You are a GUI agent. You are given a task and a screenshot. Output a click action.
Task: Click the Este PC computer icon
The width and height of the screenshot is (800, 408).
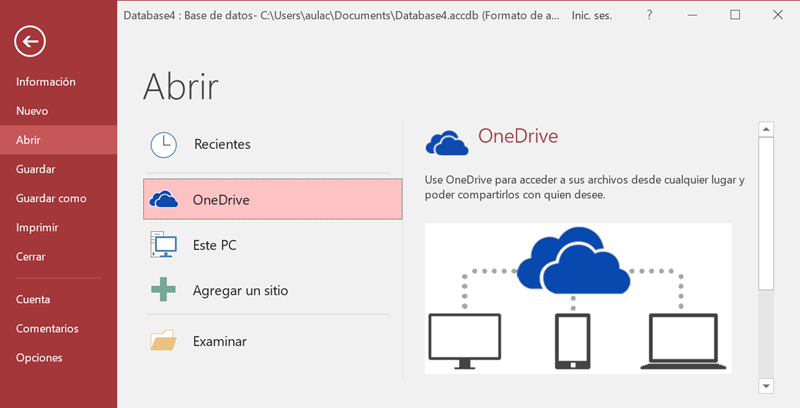tap(163, 244)
